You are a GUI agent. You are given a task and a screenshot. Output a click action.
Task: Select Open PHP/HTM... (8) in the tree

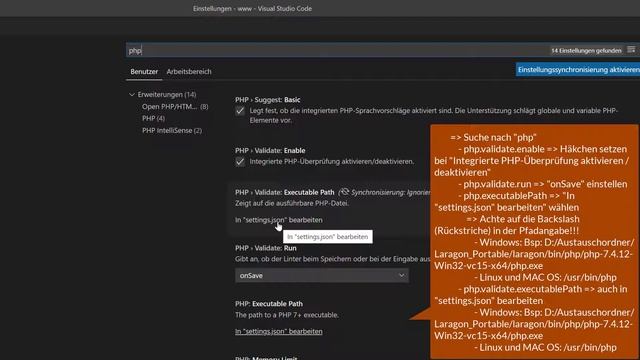(175, 107)
